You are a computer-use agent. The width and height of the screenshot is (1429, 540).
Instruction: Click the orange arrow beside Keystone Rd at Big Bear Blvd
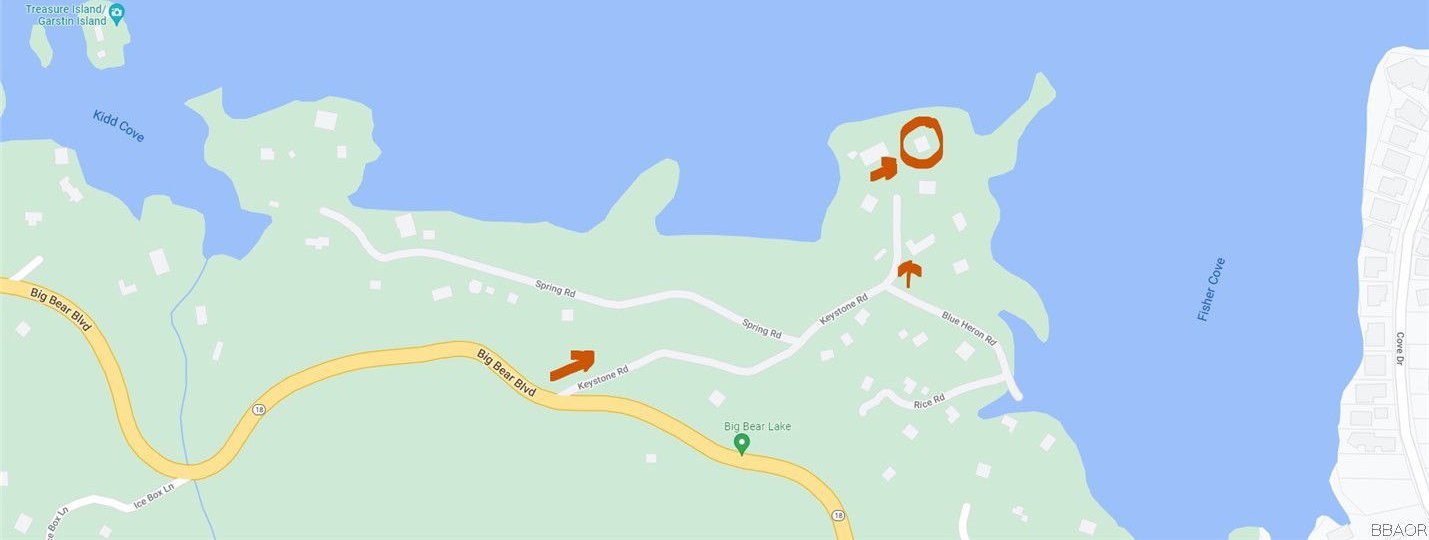click(x=572, y=365)
